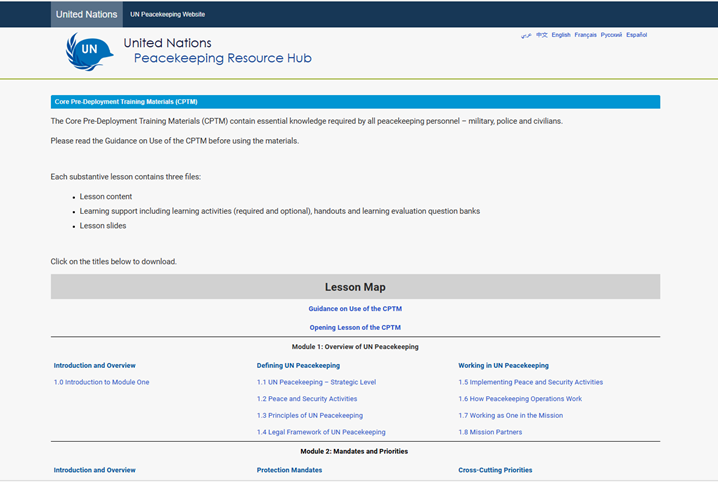This screenshot has height=482, width=718.
Task: Click Module 1 Introduction and Overview heading
Action: (x=94, y=366)
